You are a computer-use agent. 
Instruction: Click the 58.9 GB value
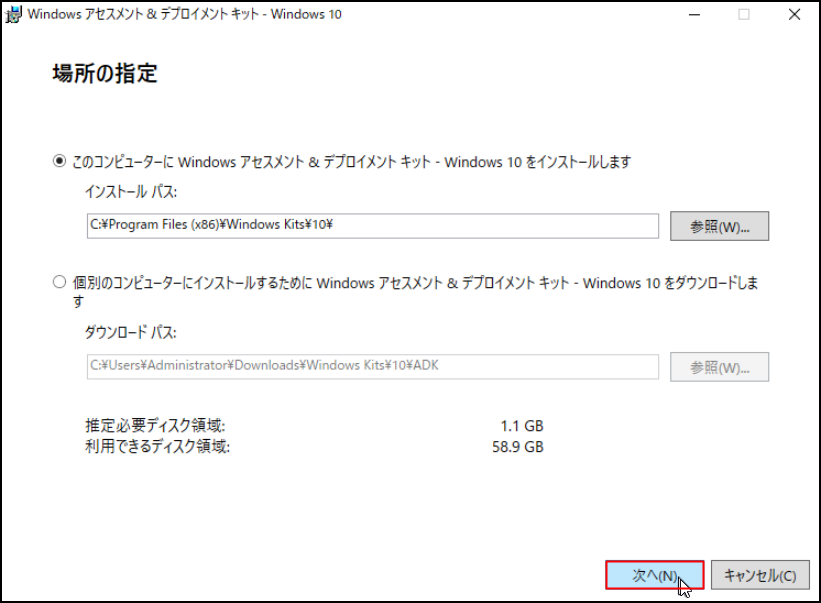518,446
